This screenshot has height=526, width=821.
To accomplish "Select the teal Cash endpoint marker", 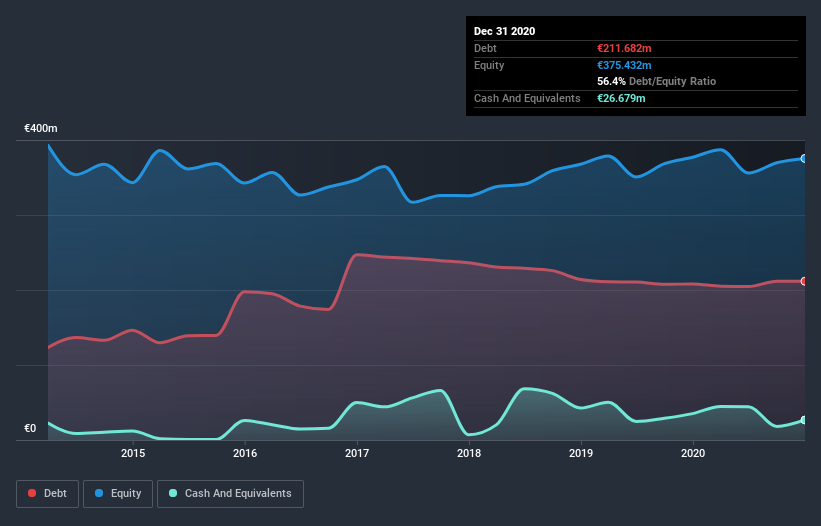I will 804,420.
